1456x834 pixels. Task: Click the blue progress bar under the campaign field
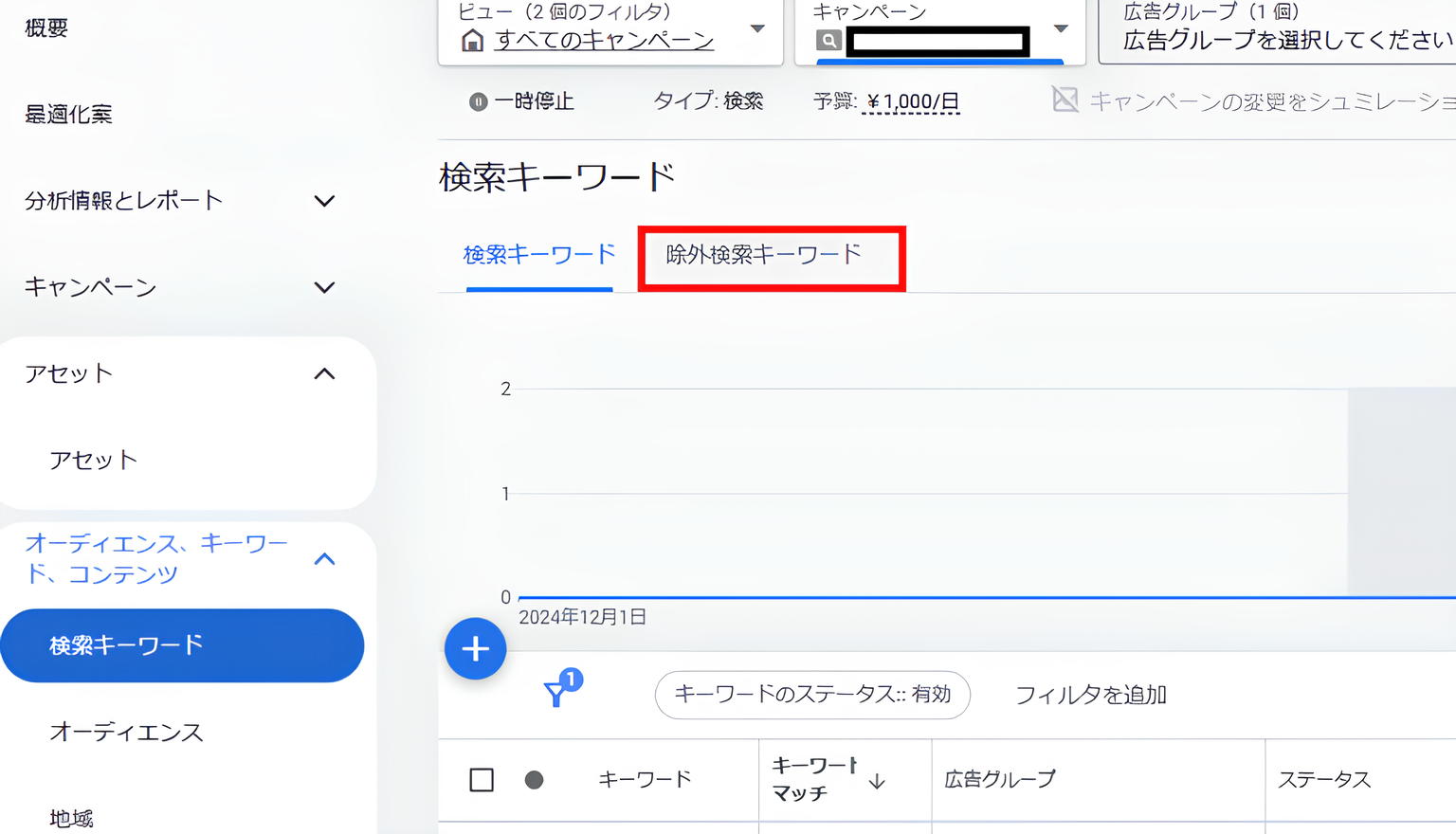938,61
